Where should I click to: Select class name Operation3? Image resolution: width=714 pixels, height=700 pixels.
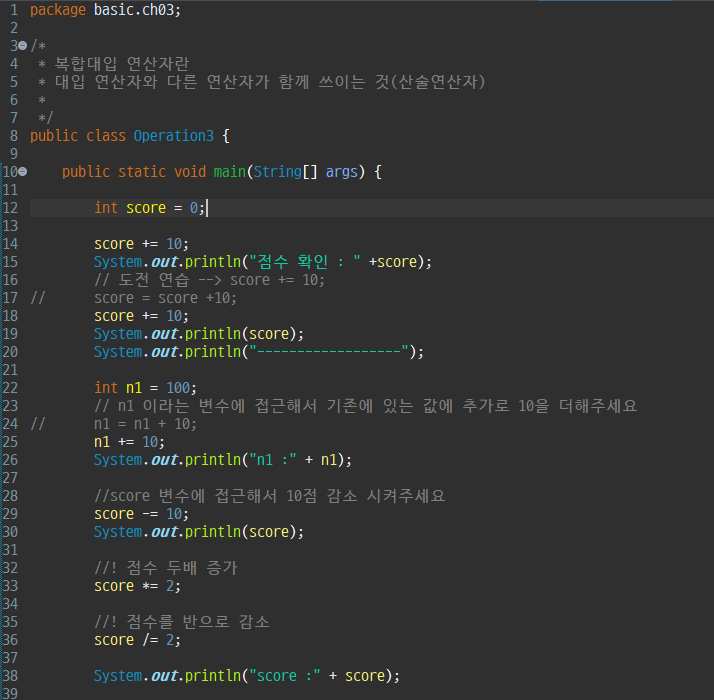pos(173,136)
